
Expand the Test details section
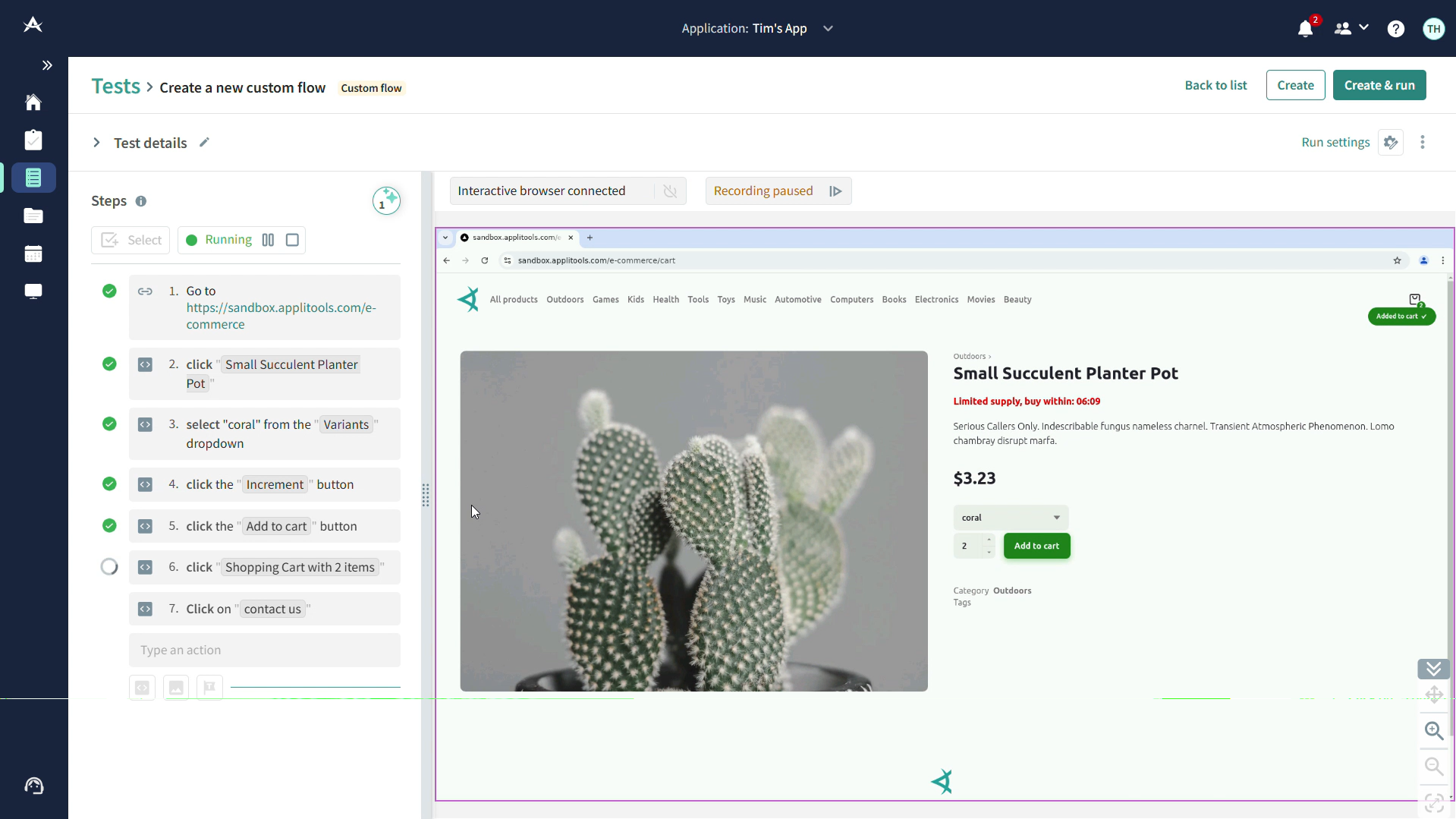[x=96, y=142]
